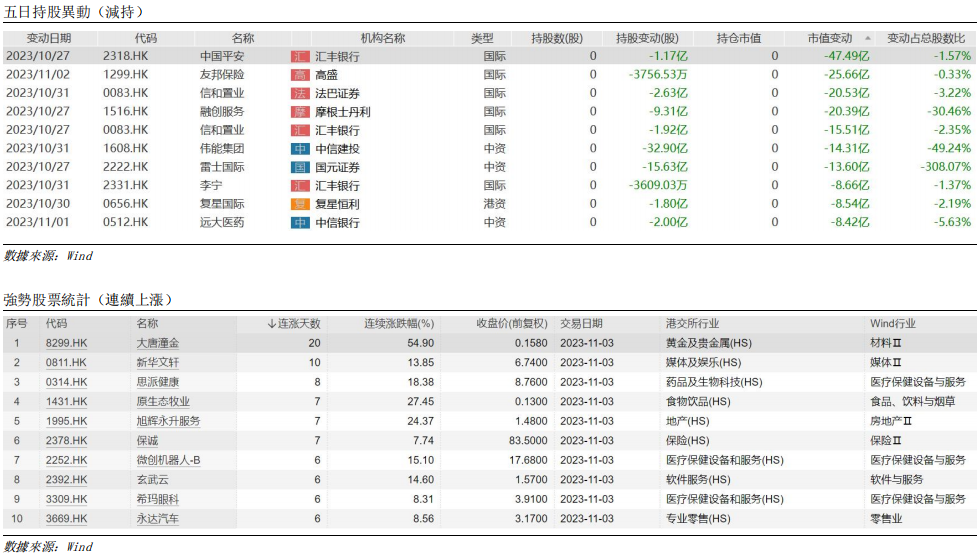Open stock name link 永达汽车

158,518
